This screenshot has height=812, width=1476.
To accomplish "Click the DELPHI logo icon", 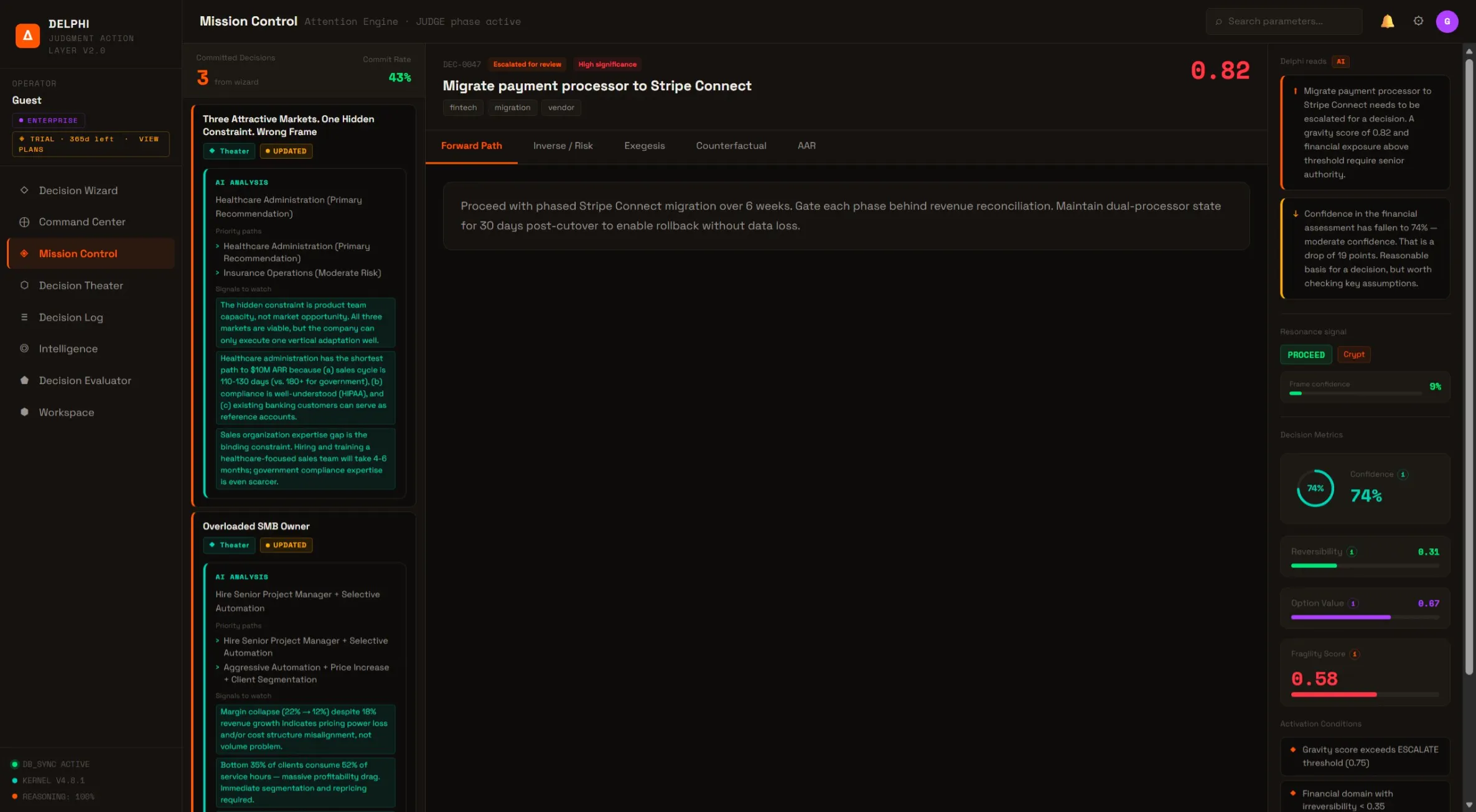I will (27, 35).
